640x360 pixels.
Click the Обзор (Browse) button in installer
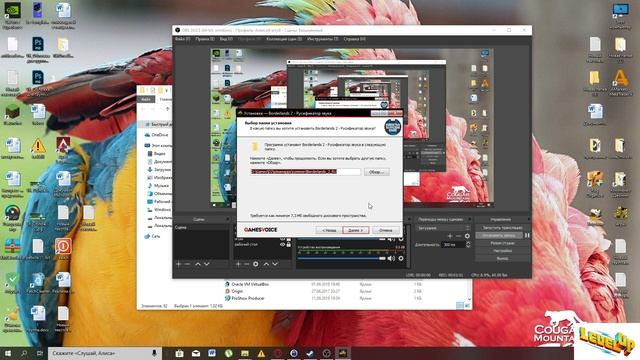tap(376, 172)
